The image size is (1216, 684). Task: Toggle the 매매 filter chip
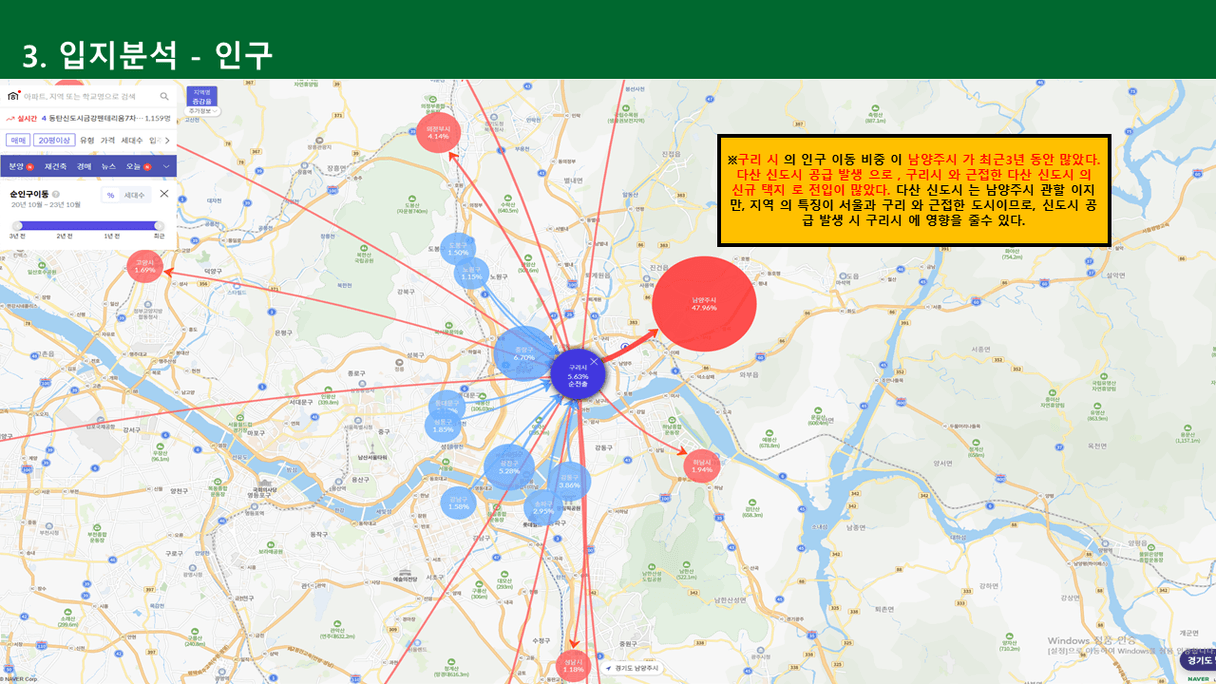[18, 140]
